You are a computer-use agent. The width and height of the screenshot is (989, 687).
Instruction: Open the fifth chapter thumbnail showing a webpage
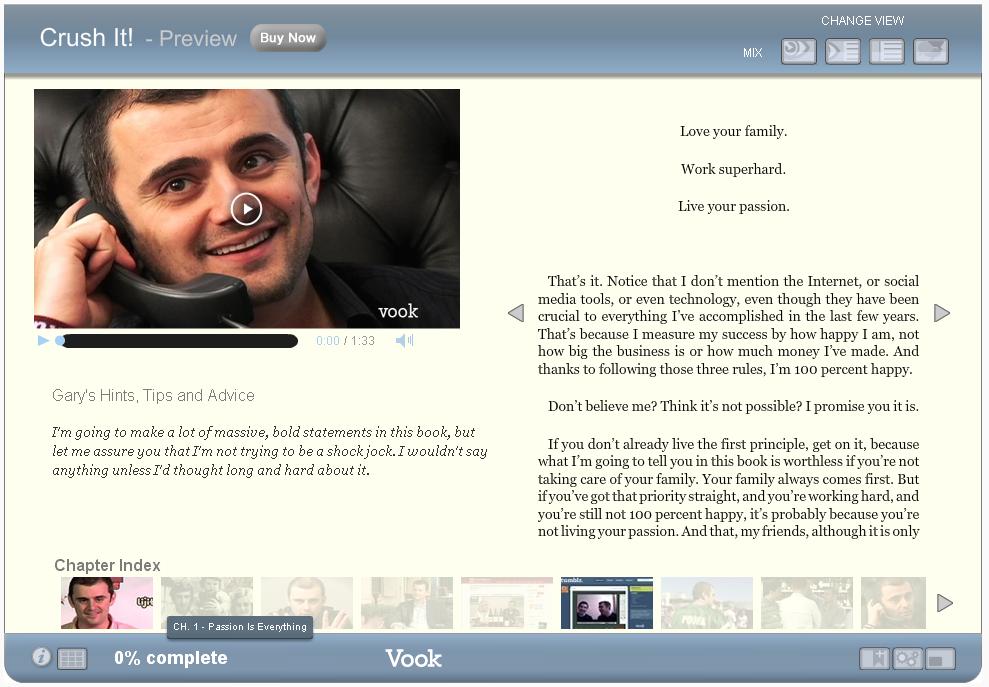[x=507, y=602]
